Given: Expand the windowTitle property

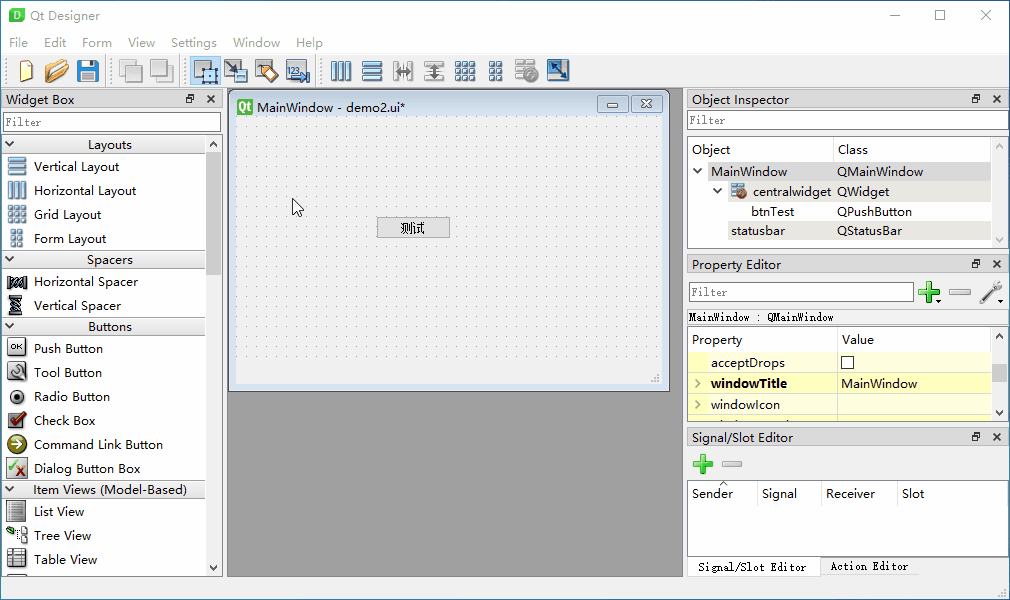Looking at the screenshot, I should [x=698, y=383].
